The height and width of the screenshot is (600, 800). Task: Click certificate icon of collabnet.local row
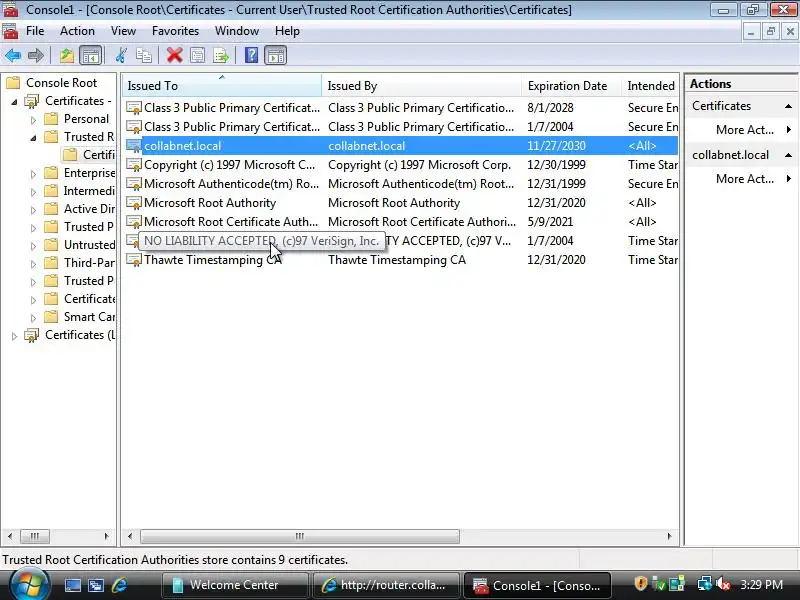[x=134, y=146]
